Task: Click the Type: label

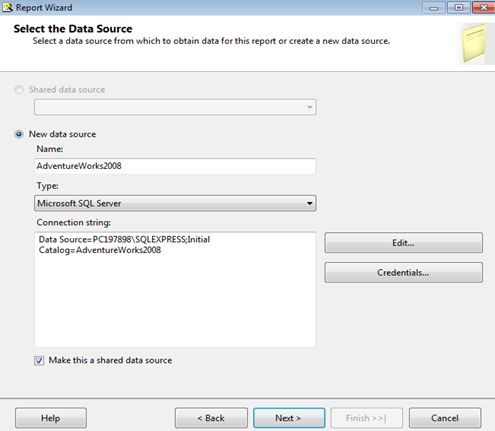Action: point(47,186)
